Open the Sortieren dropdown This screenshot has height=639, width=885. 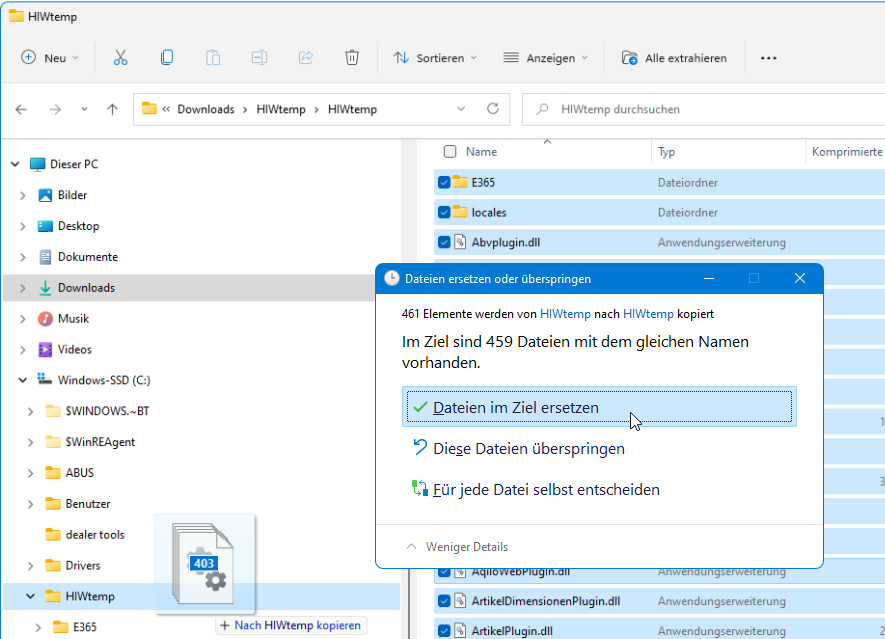point(435,58)
